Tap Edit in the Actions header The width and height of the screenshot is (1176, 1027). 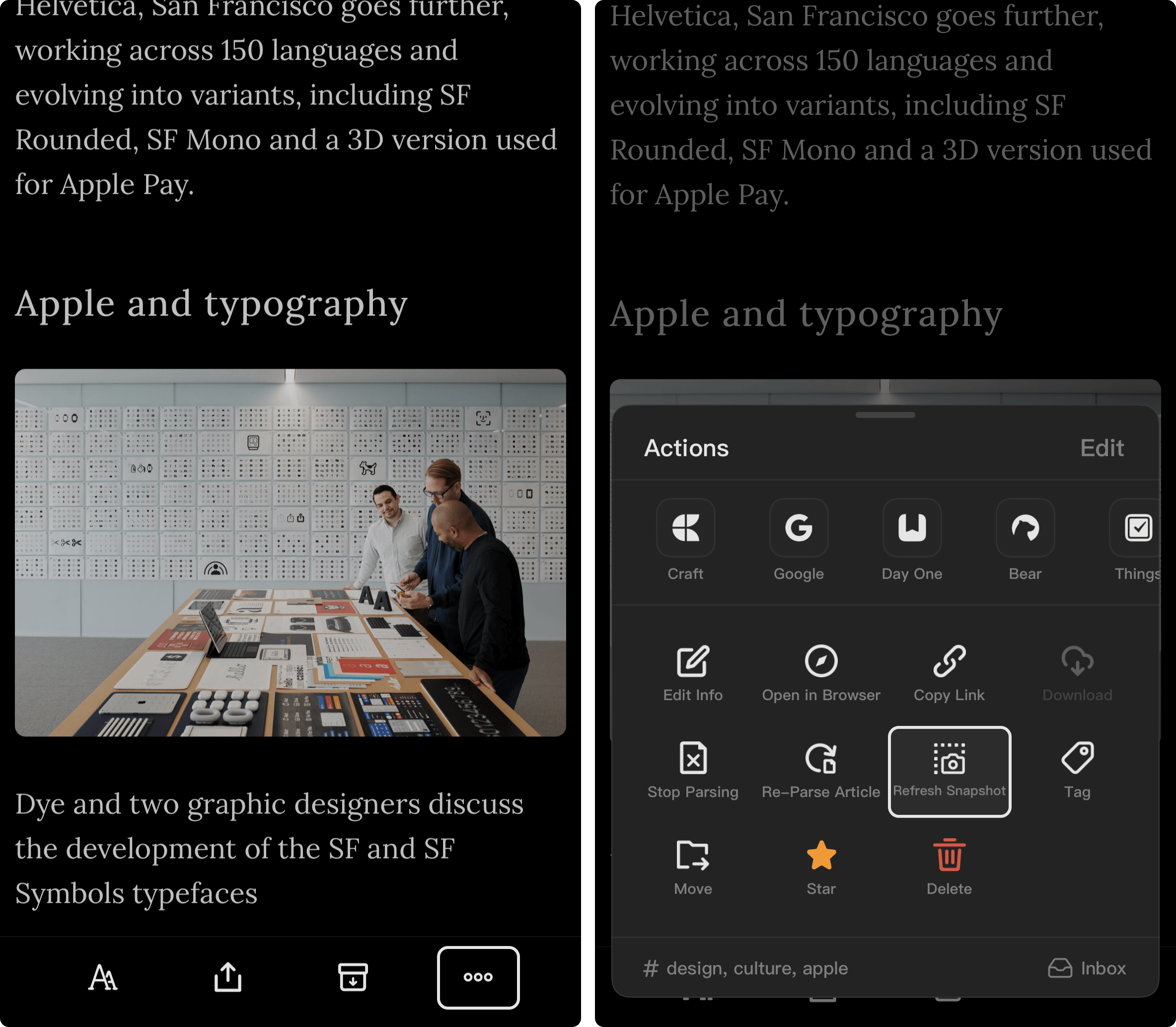click(1102, 448)
